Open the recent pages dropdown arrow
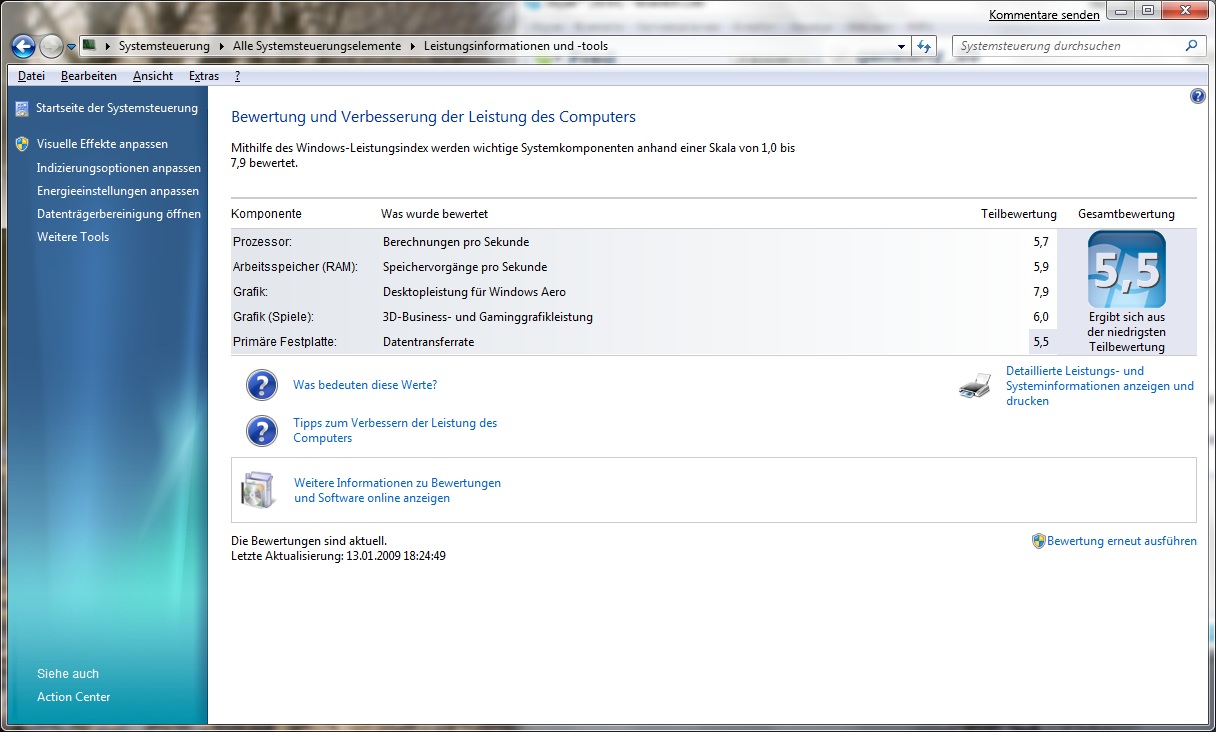Viewport: 1216px width, 732px height. point(71,47)
